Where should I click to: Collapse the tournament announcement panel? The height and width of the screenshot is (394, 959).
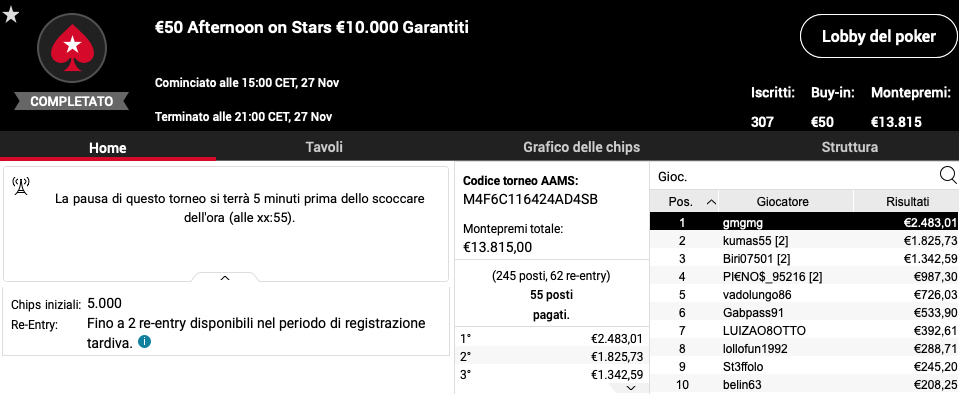[x=224, y=278]
